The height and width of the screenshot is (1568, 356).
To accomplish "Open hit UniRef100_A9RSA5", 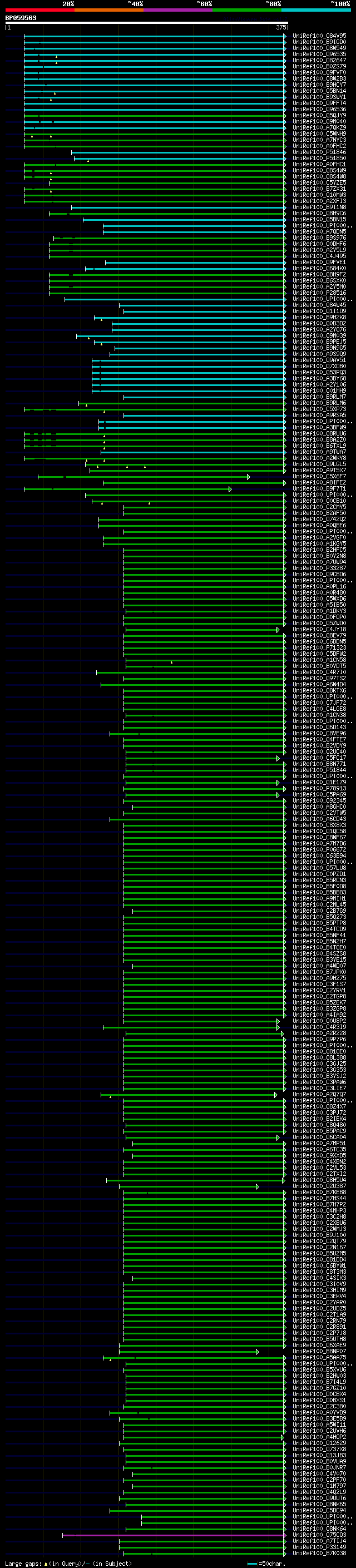I will click(319, 415).
